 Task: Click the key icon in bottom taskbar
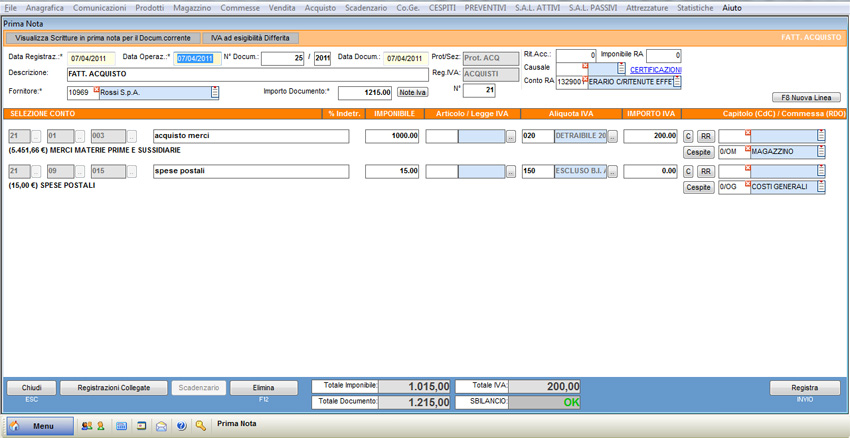(201, 425)
